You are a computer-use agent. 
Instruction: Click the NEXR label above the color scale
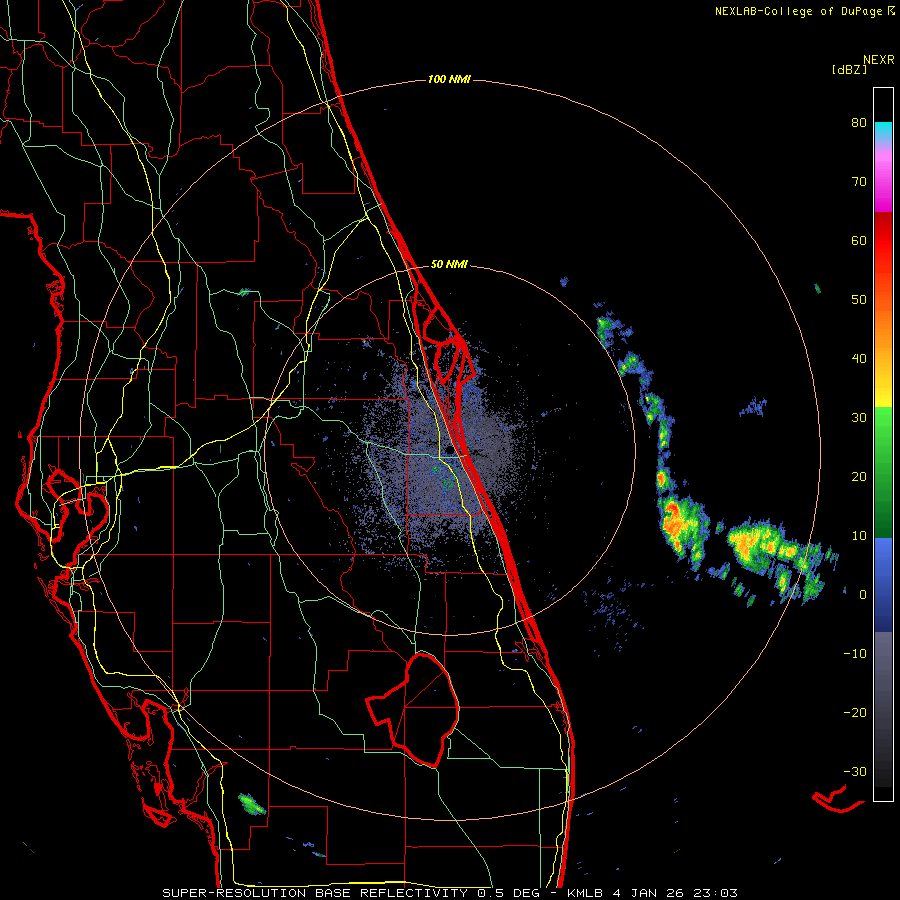pyautogui.click(x=879, y=60)
